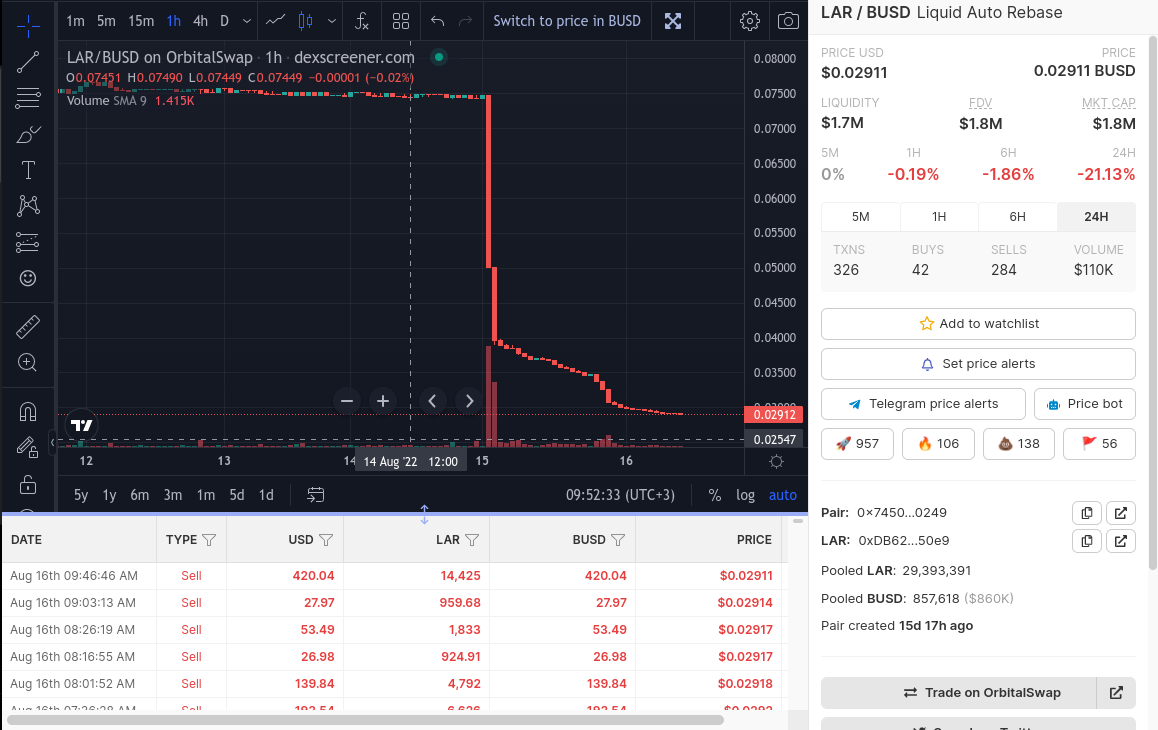Select the text annotation tool
Image resolution: width=1158 pixels, height=730 pixels.
(28, 170)
